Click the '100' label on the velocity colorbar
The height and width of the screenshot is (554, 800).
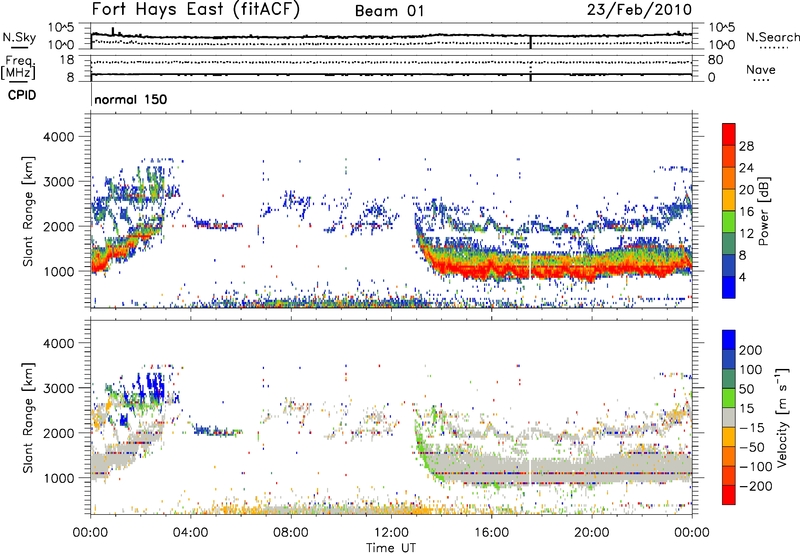[x=750, y=370]
